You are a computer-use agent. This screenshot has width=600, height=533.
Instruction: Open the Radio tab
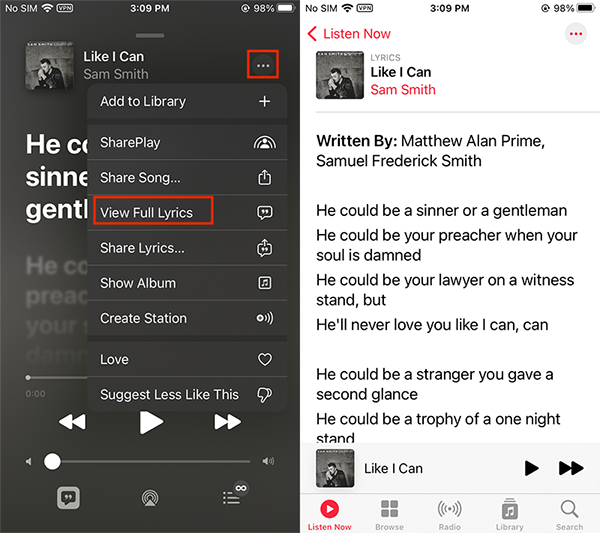pyautogui.click(x=450, y=514)
